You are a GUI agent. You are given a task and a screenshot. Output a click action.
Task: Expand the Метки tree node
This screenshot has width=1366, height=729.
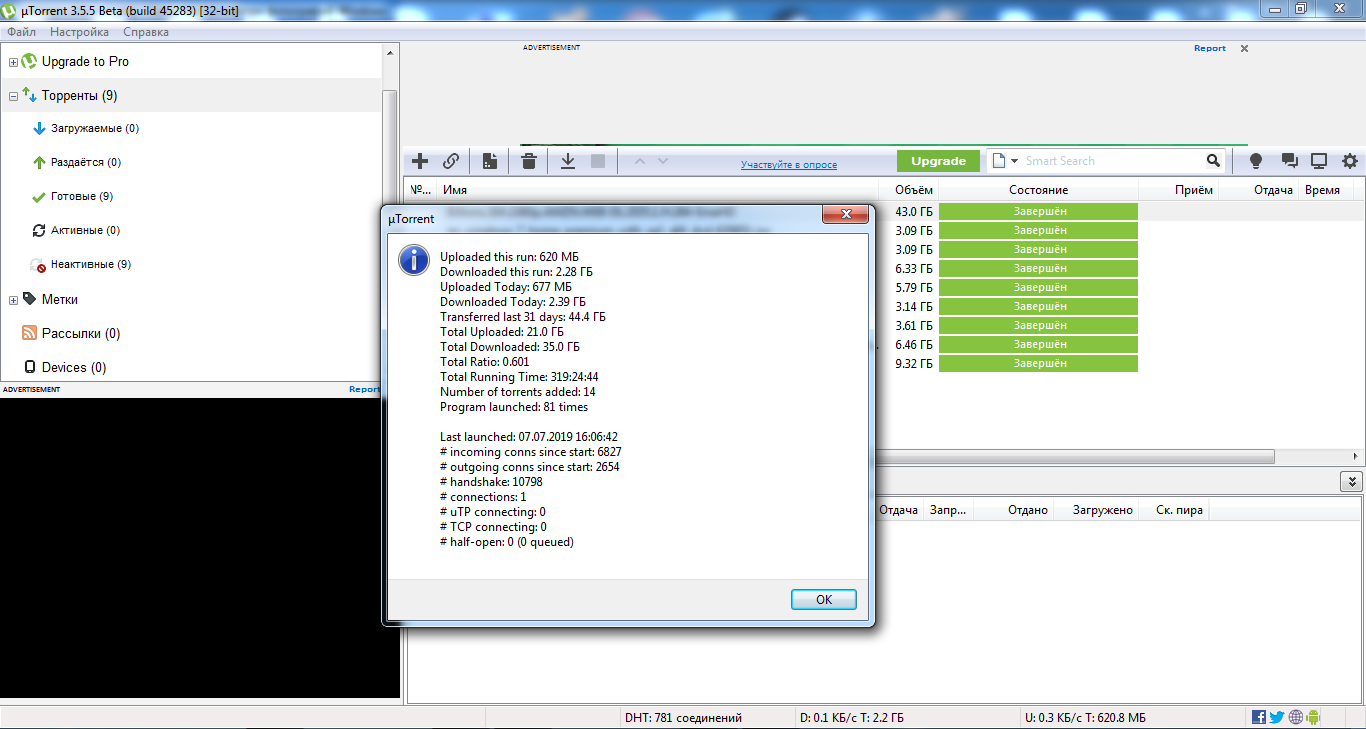[x=13, y=300]
